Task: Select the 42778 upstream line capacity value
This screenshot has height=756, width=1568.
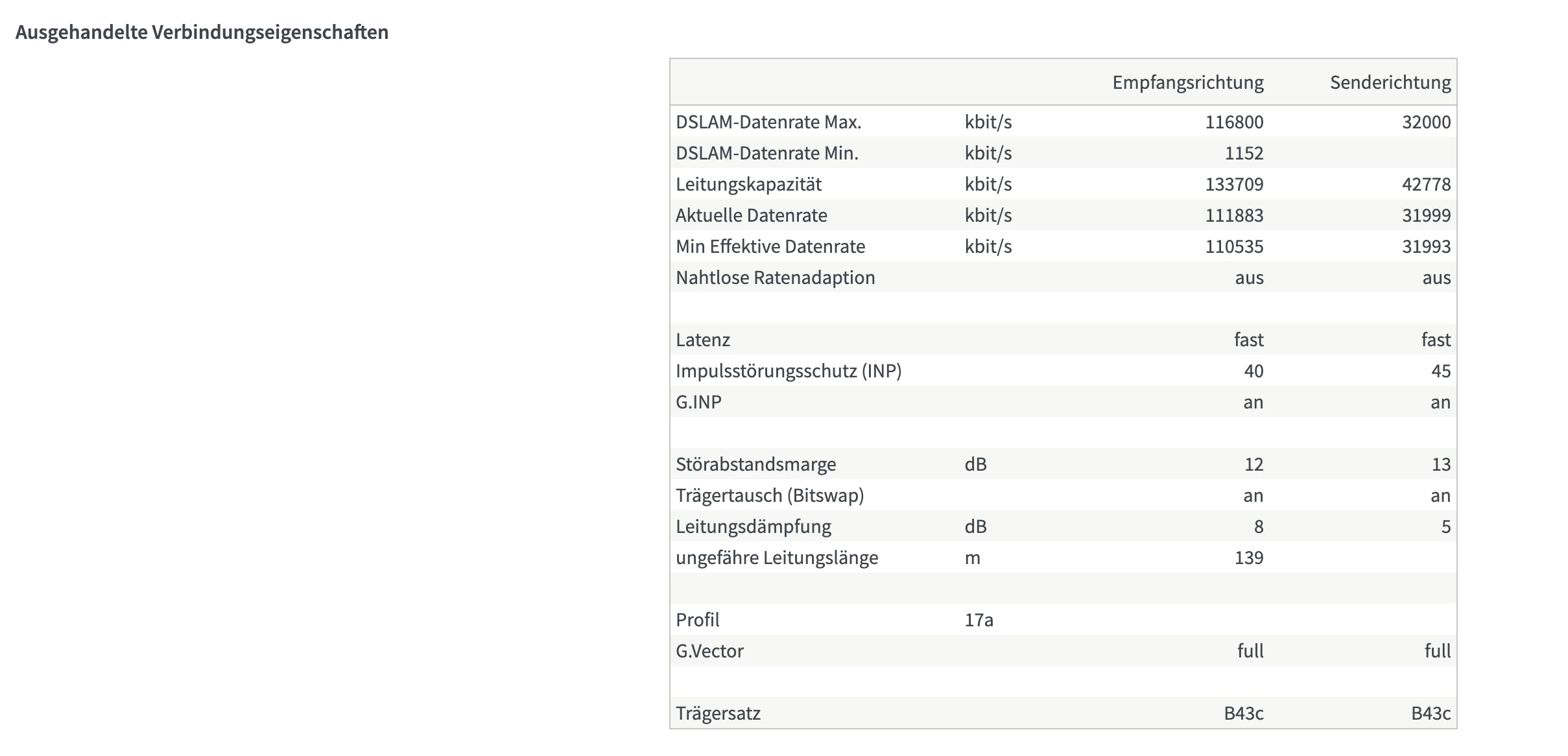Action: pos(1426,184)
